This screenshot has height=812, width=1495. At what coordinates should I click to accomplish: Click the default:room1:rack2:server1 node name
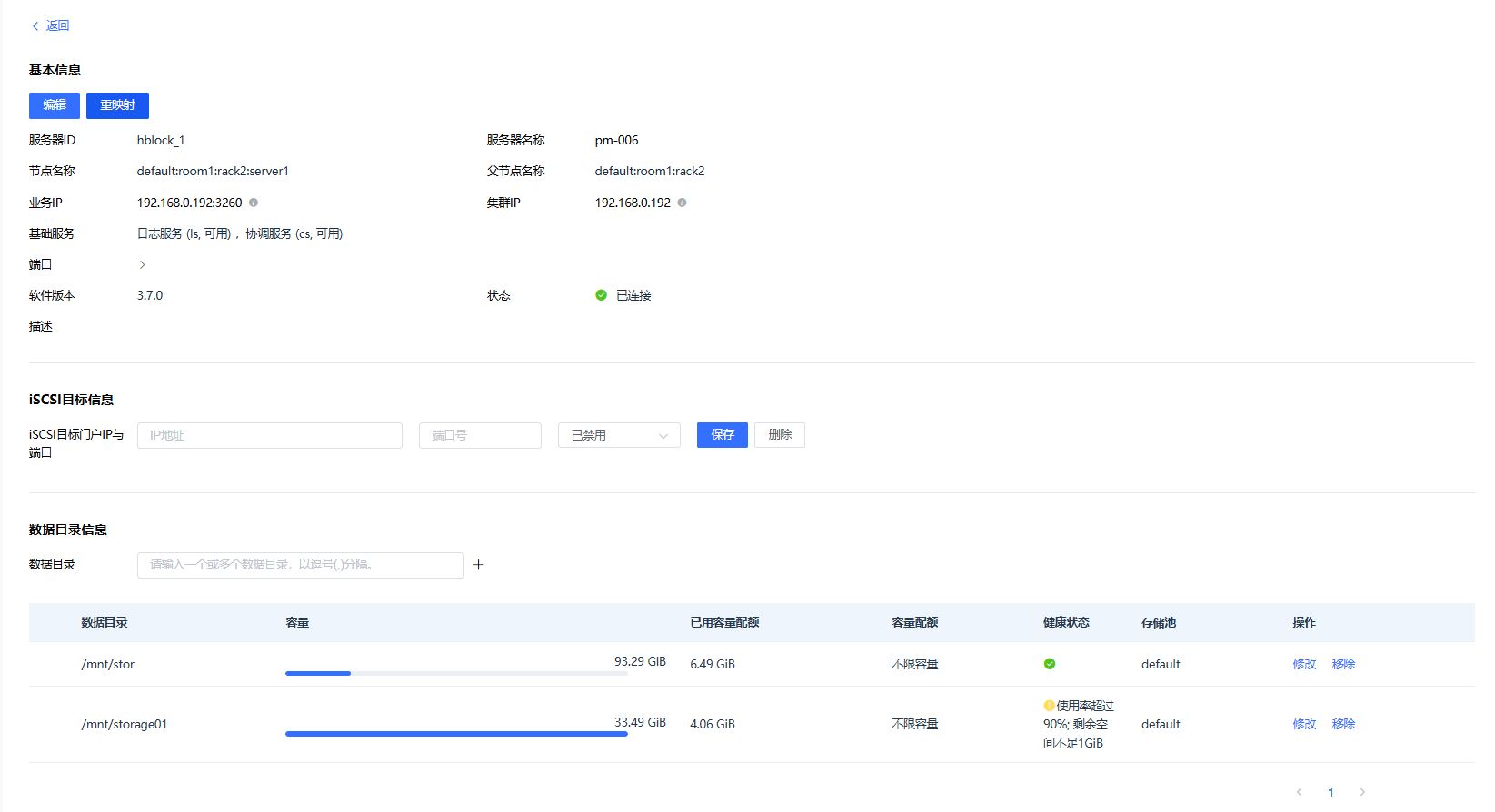(213, 171)
